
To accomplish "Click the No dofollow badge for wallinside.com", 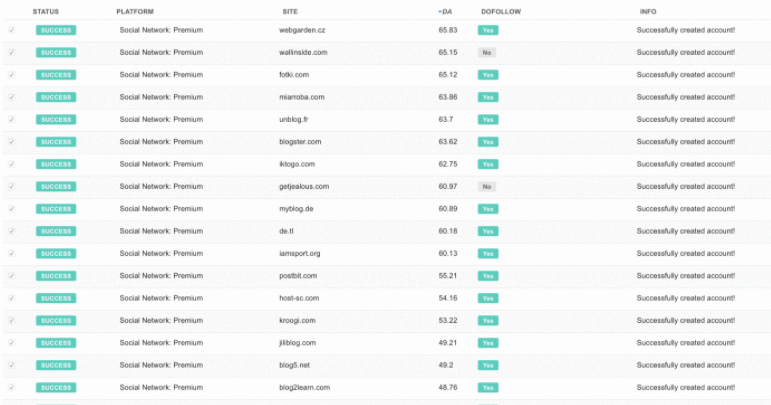I will coord(487,52).
